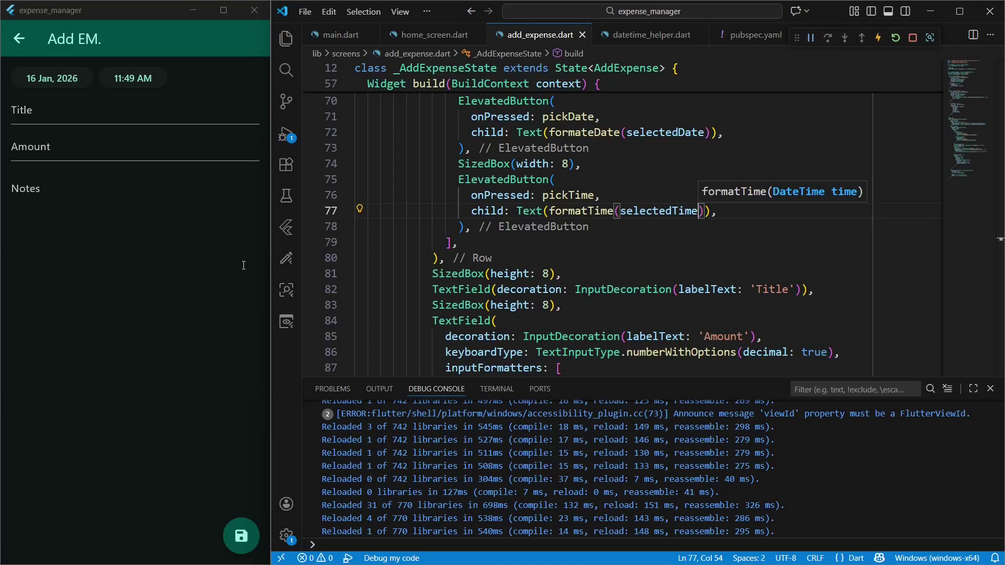Image resolution: width=1005 pixels, height=565 pixels.
Task: Click the screens folder breadcrumb
Action: click(x=346, y=54)
